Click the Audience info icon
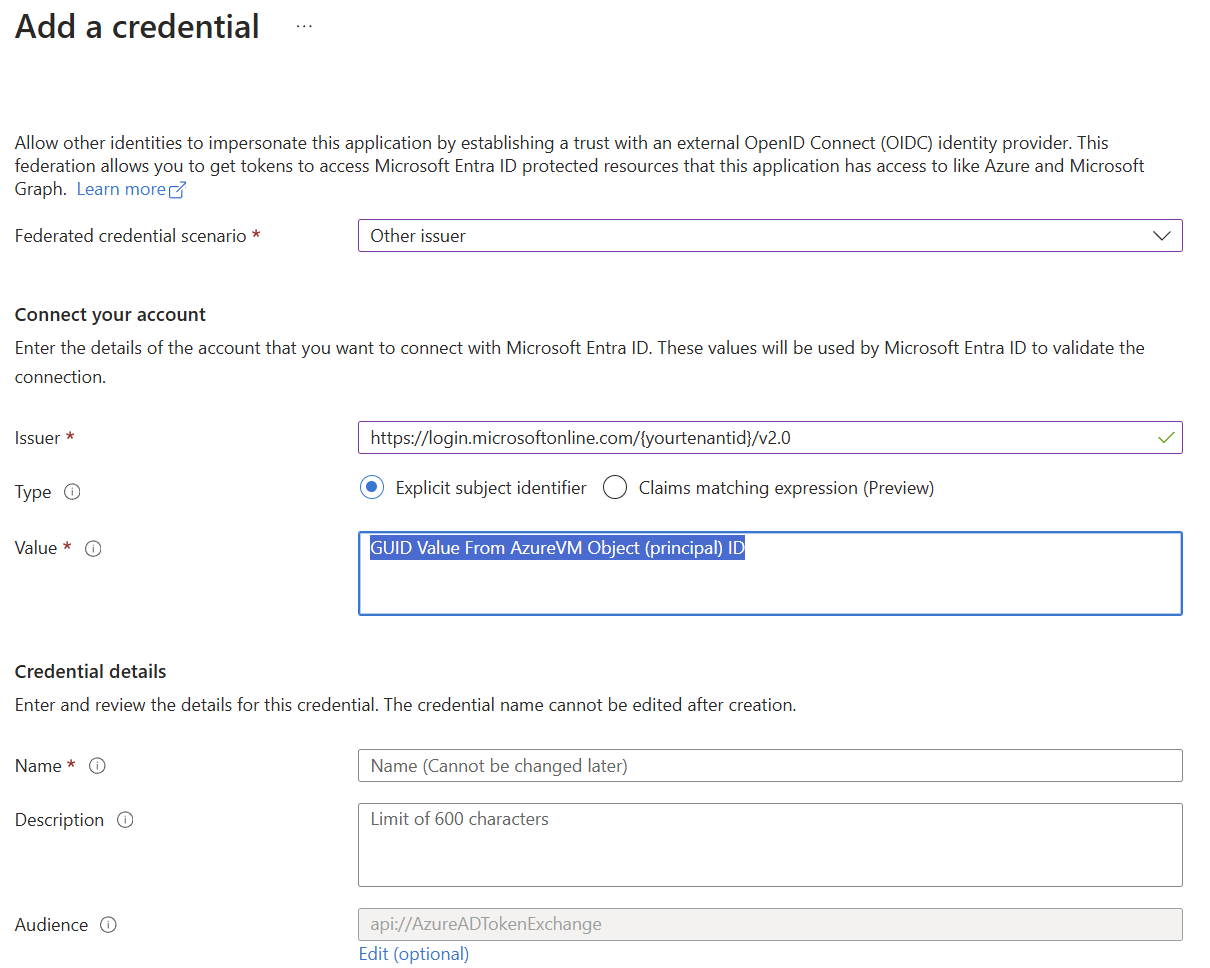 tap(108, 925)
